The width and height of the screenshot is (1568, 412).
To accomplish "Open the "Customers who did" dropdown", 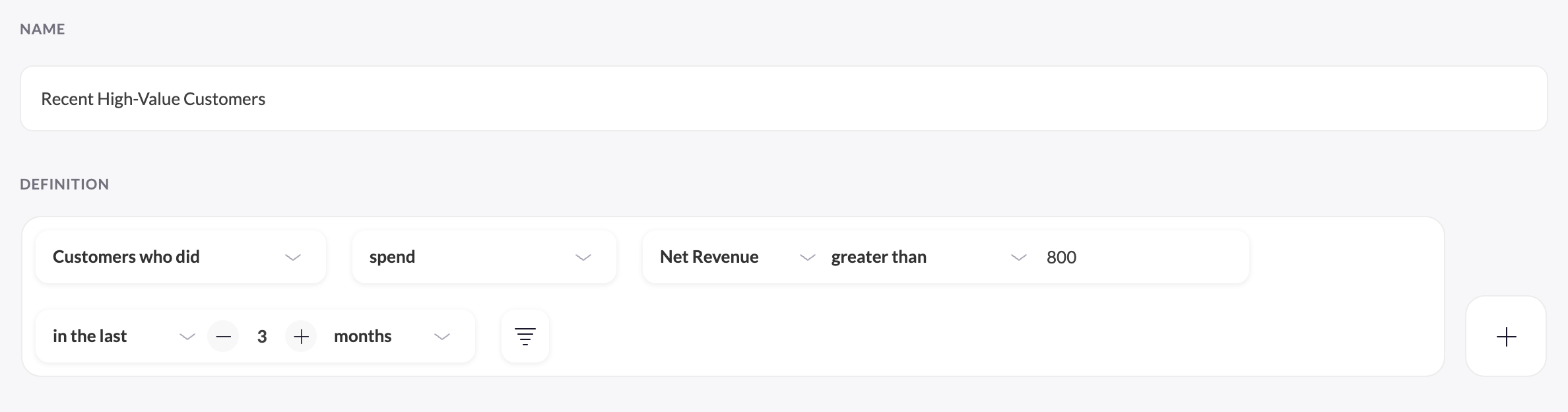I will point(180,257).
